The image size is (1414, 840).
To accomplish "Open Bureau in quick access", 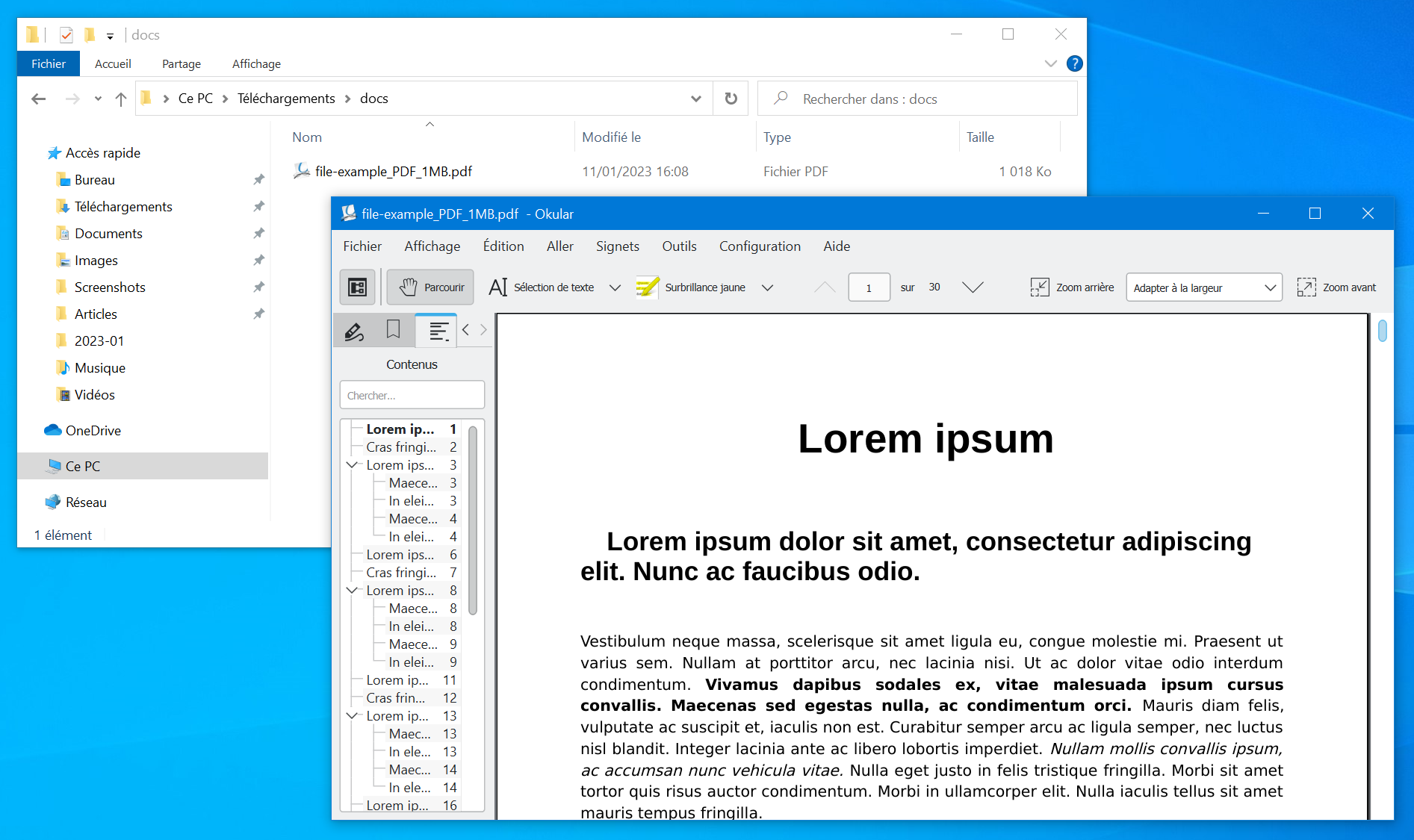I will pos(95,180).
